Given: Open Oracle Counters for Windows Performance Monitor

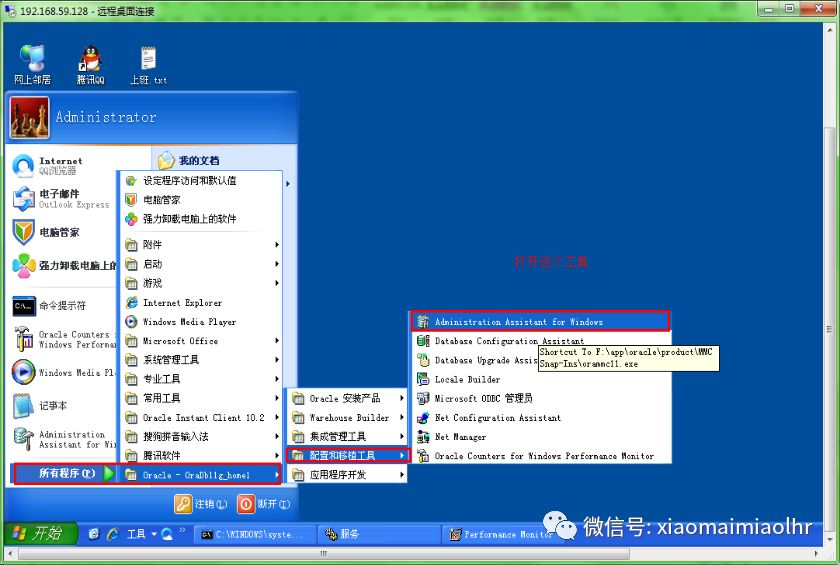Looking at the screenshot, I should coord(541,456).
